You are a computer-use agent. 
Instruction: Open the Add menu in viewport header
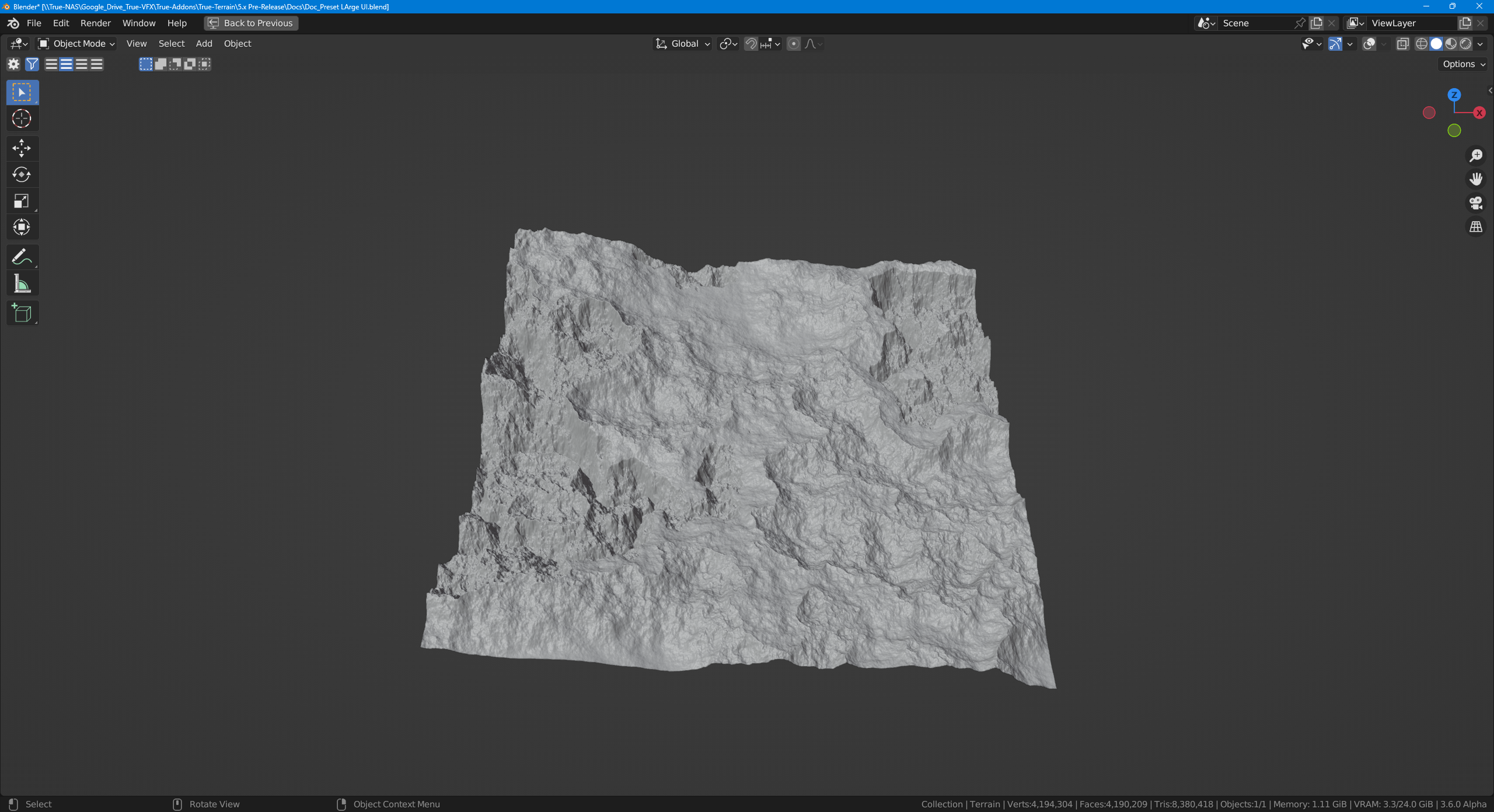(x=204, y=44)
